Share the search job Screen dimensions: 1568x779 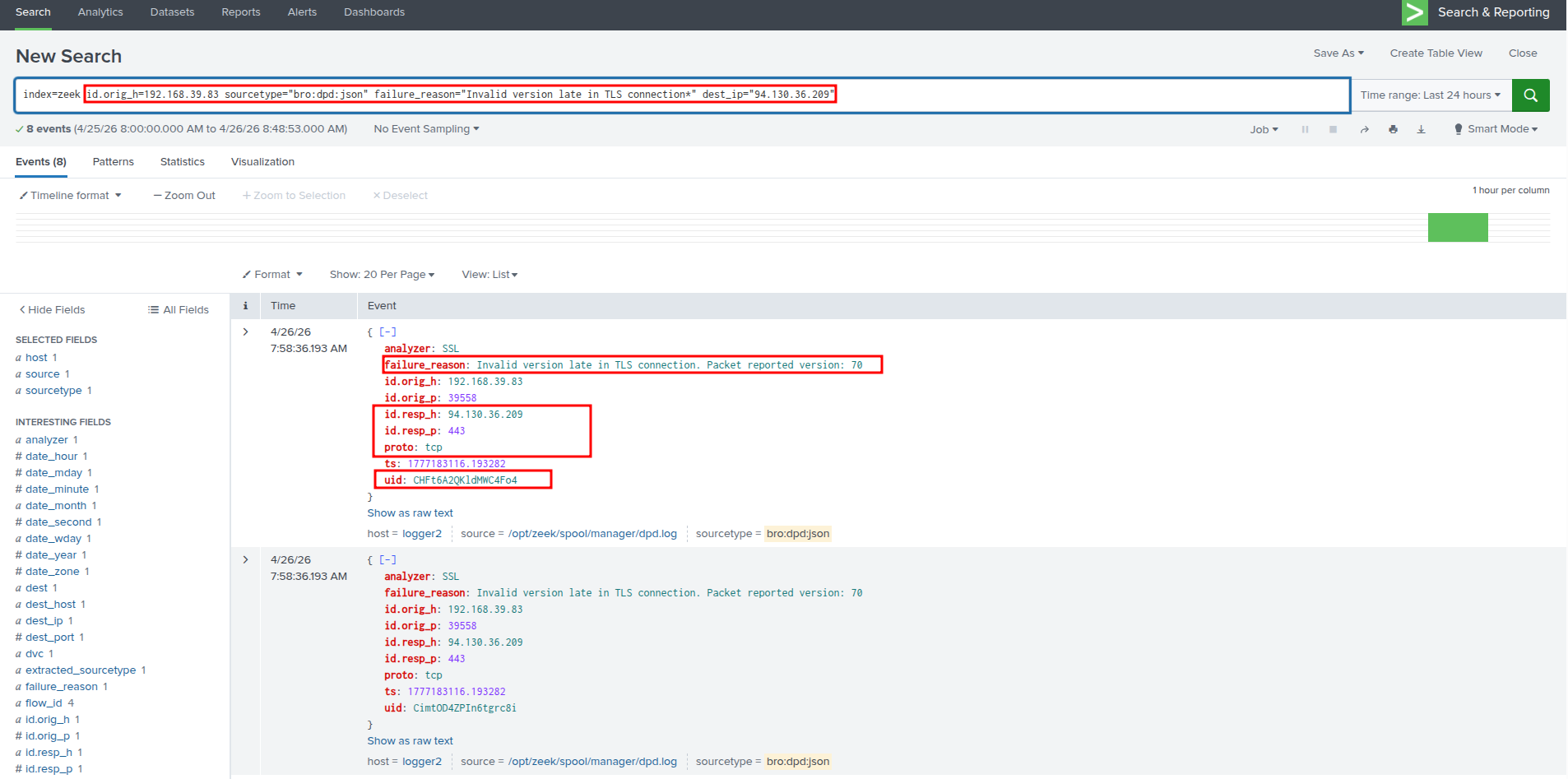[1364, 129]
